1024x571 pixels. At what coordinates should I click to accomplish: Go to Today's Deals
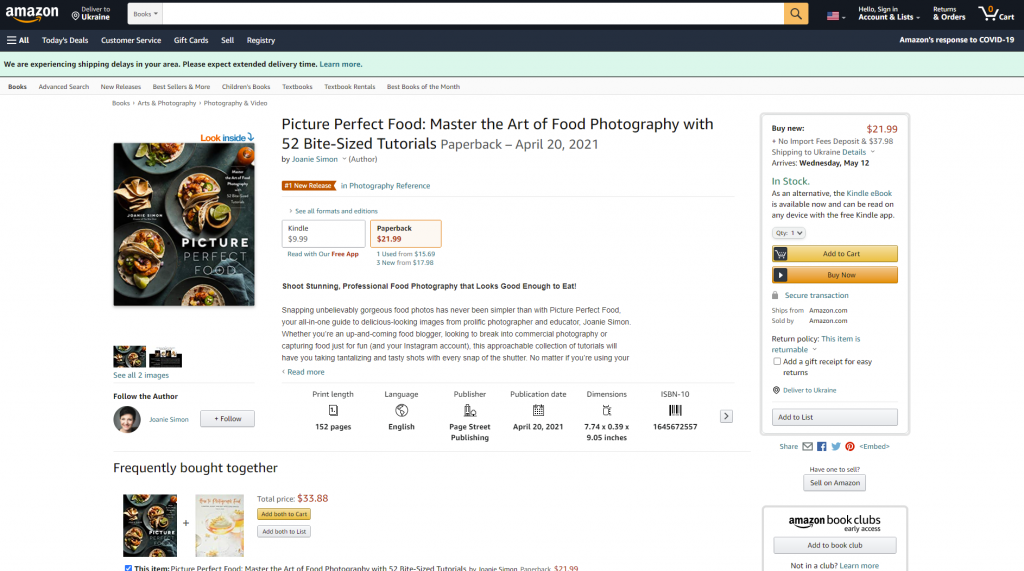coord(65,40)
